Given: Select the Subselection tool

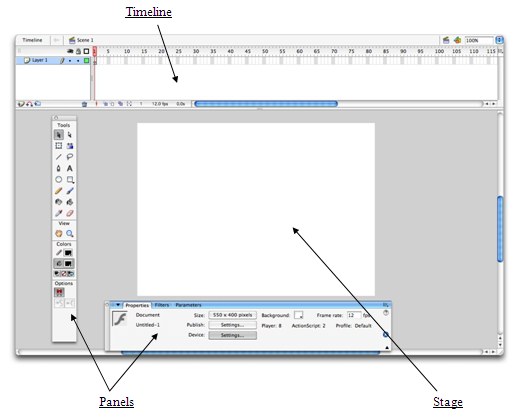Looking at the screenshot, I should click(x=70, y=135).
